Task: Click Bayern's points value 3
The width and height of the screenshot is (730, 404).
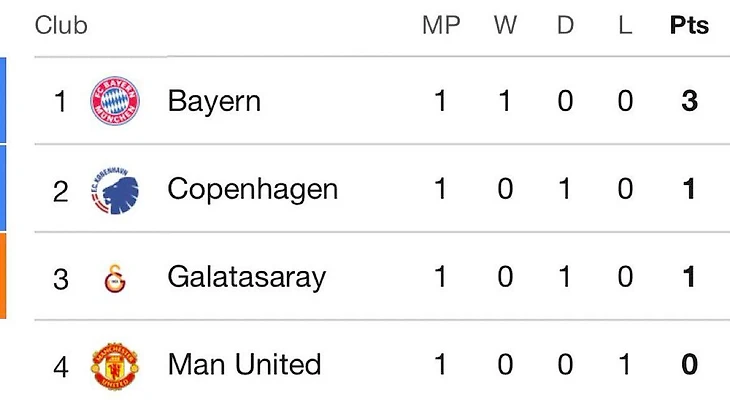Action: click(689, 101)
